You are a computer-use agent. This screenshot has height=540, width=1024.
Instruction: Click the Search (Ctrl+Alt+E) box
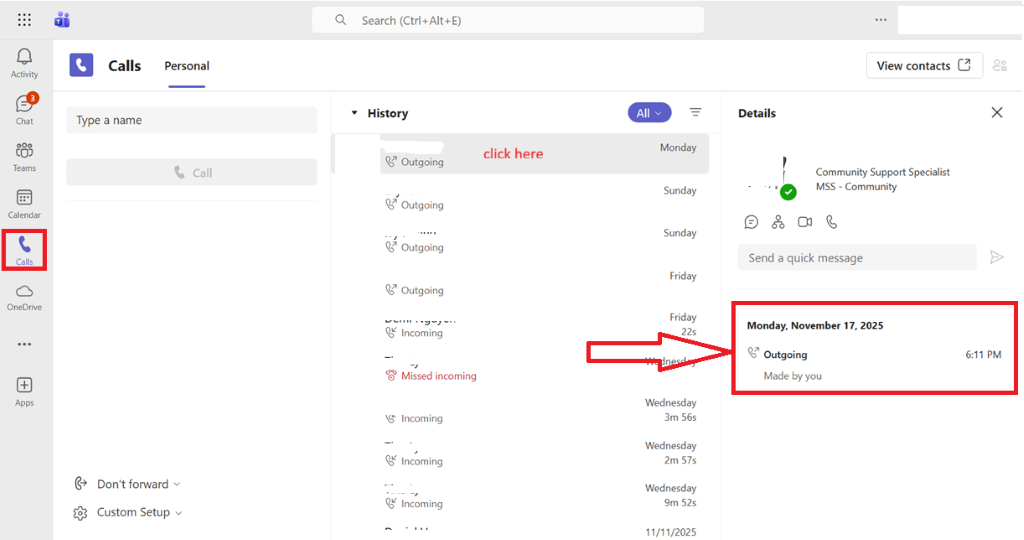pyautogui.click(x=508, y=20)
